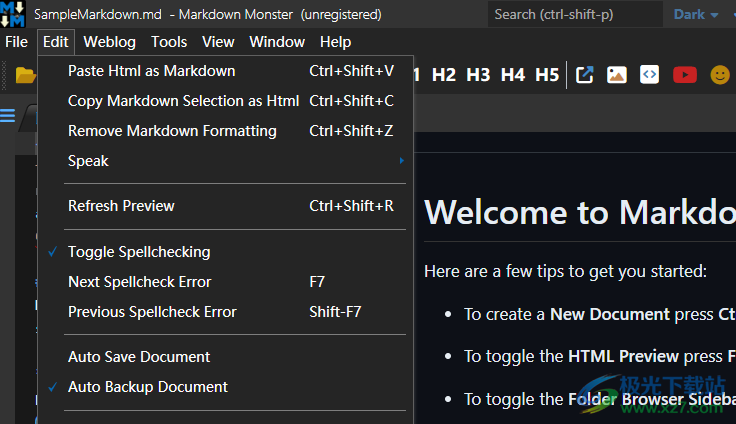Open the emoji picker icon
The width and height of the screenshot is (736, 424).
tap(720, 75)
